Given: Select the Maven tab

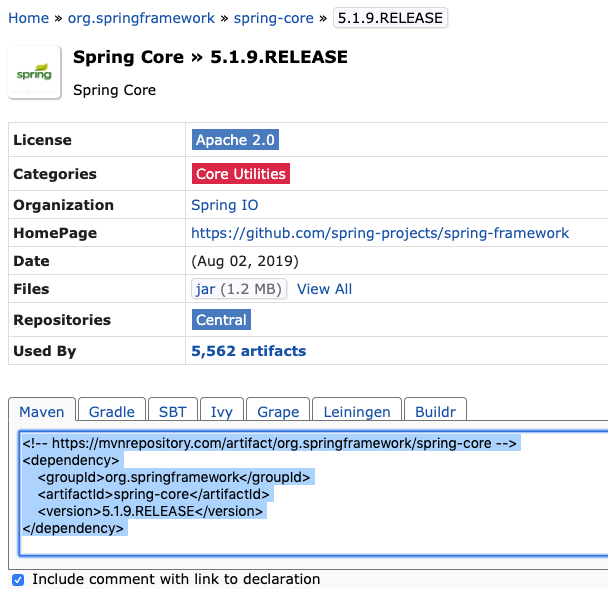Looking at the screenshot, I should click(x=42, y=411).
